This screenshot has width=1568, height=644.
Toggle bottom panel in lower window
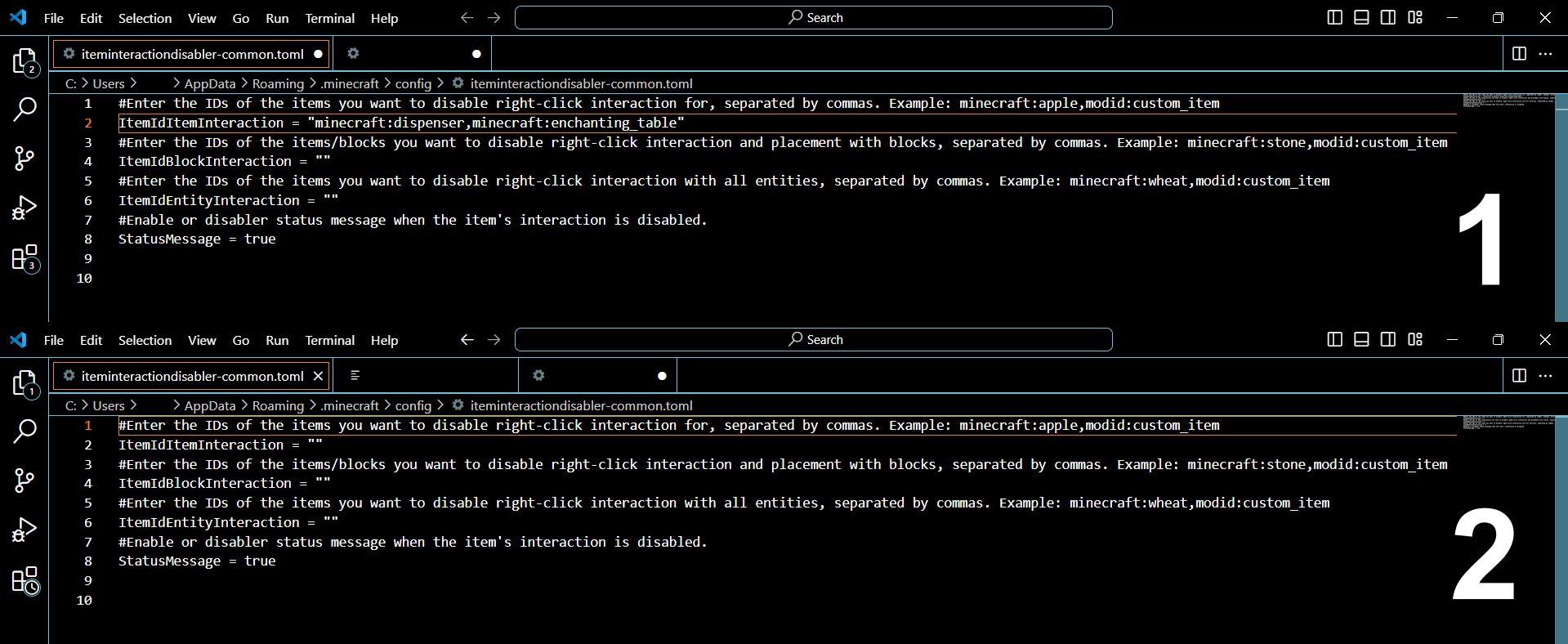pos(1361,339)
